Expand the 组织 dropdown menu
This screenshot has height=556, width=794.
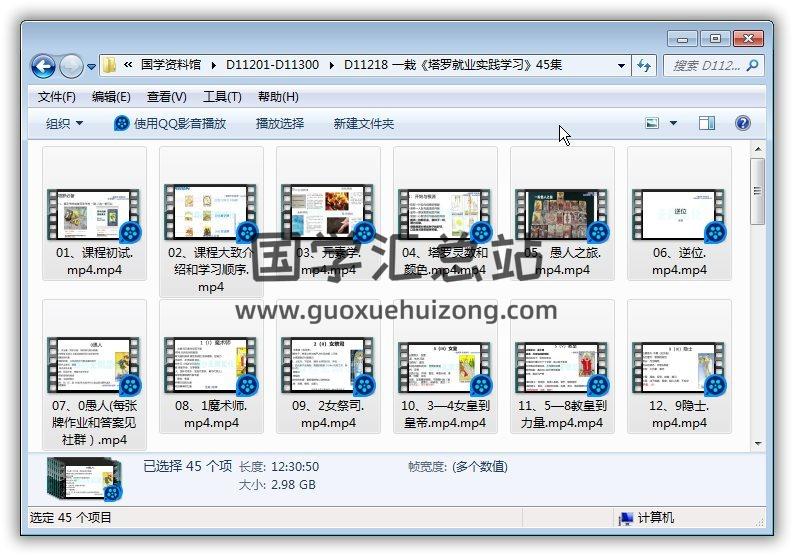pos(65,123)
